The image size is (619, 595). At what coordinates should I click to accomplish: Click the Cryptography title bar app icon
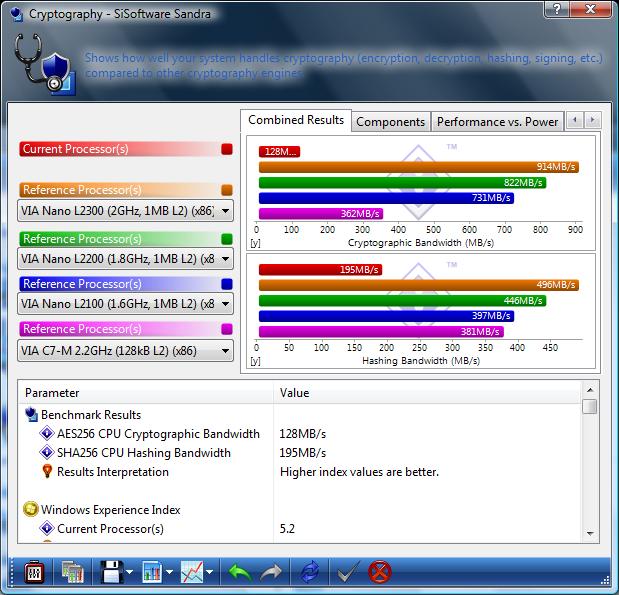17,14
